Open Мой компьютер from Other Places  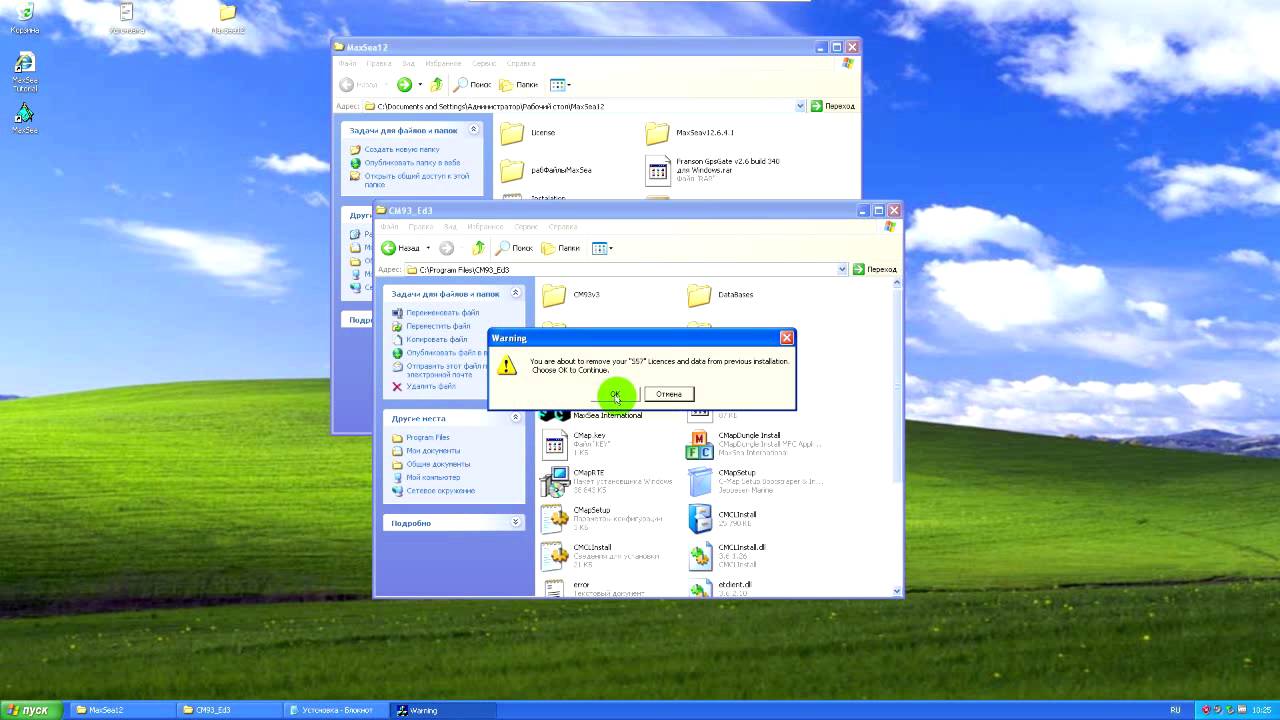pyautogui.click(x=433, y=477)
